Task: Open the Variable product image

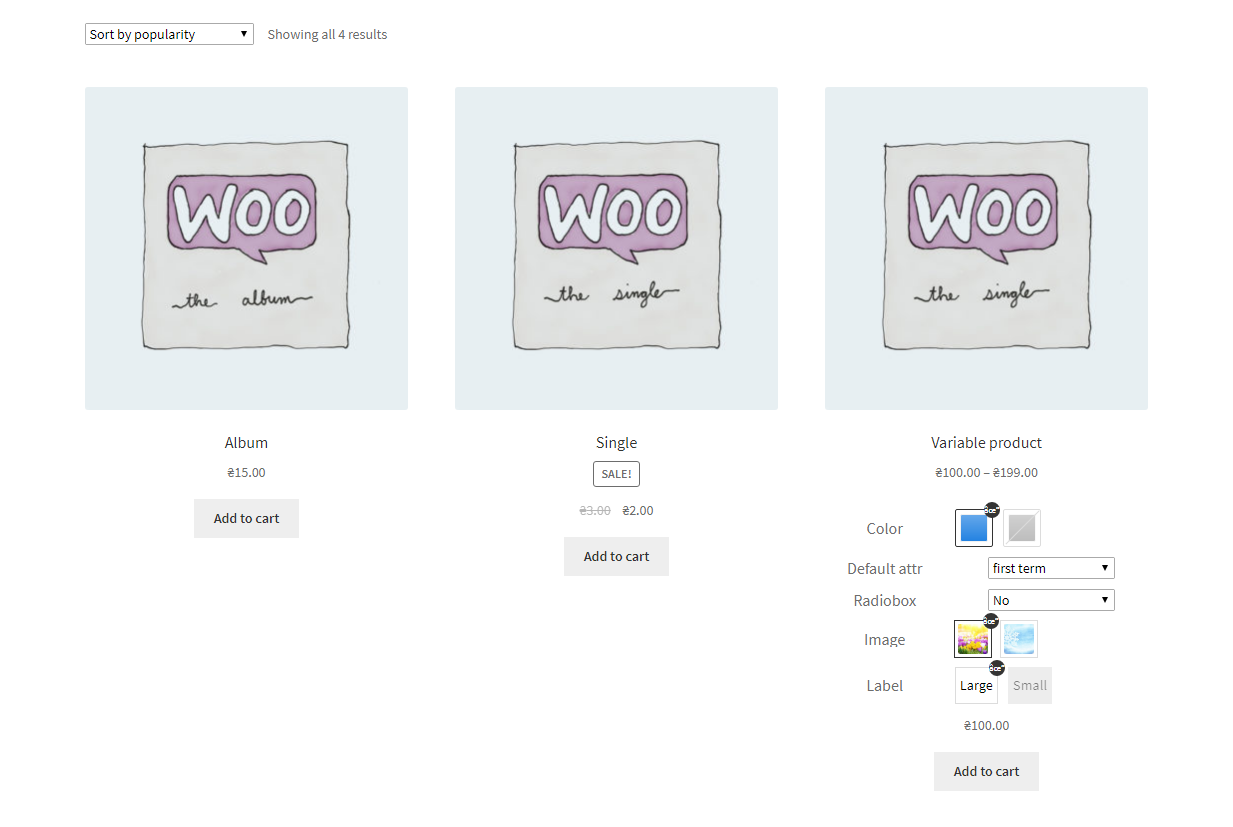Action: coord(986,248)
